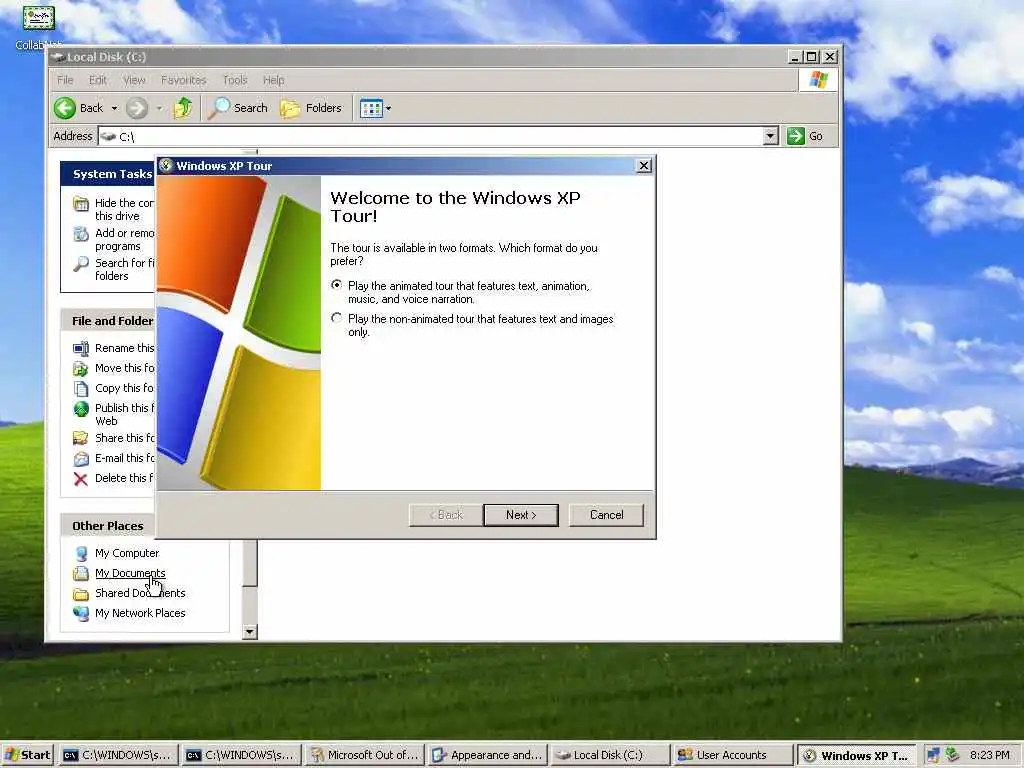
Task: Open the Help menu
Action: pos(274,80)
